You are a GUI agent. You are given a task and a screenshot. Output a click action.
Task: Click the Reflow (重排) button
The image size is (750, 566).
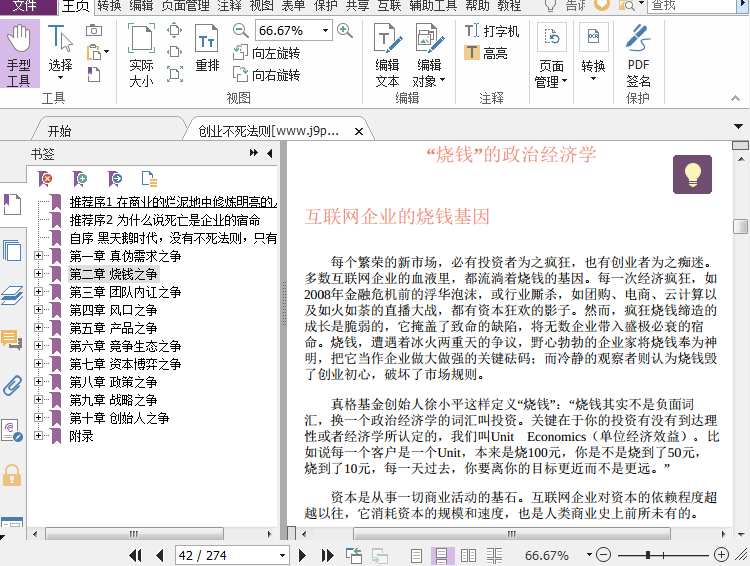point(207,49)
